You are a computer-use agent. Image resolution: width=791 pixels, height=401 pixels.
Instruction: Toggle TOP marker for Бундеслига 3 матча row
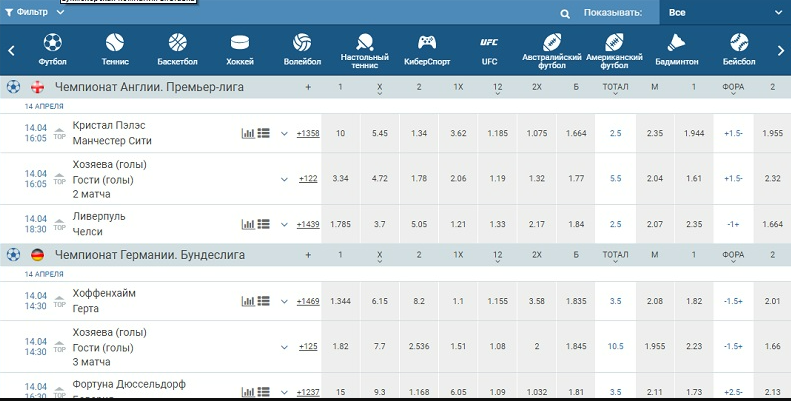point(60,347)
